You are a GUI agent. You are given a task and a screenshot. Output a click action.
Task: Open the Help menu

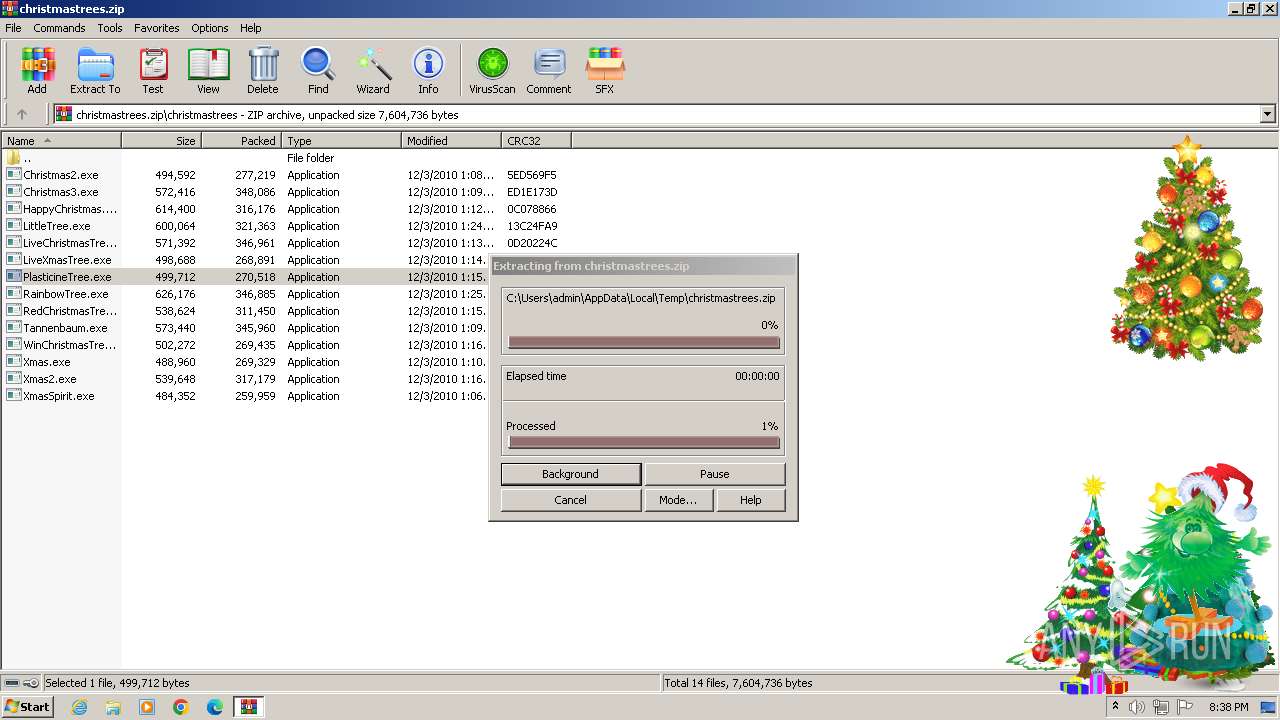click(x=251, y=28)
